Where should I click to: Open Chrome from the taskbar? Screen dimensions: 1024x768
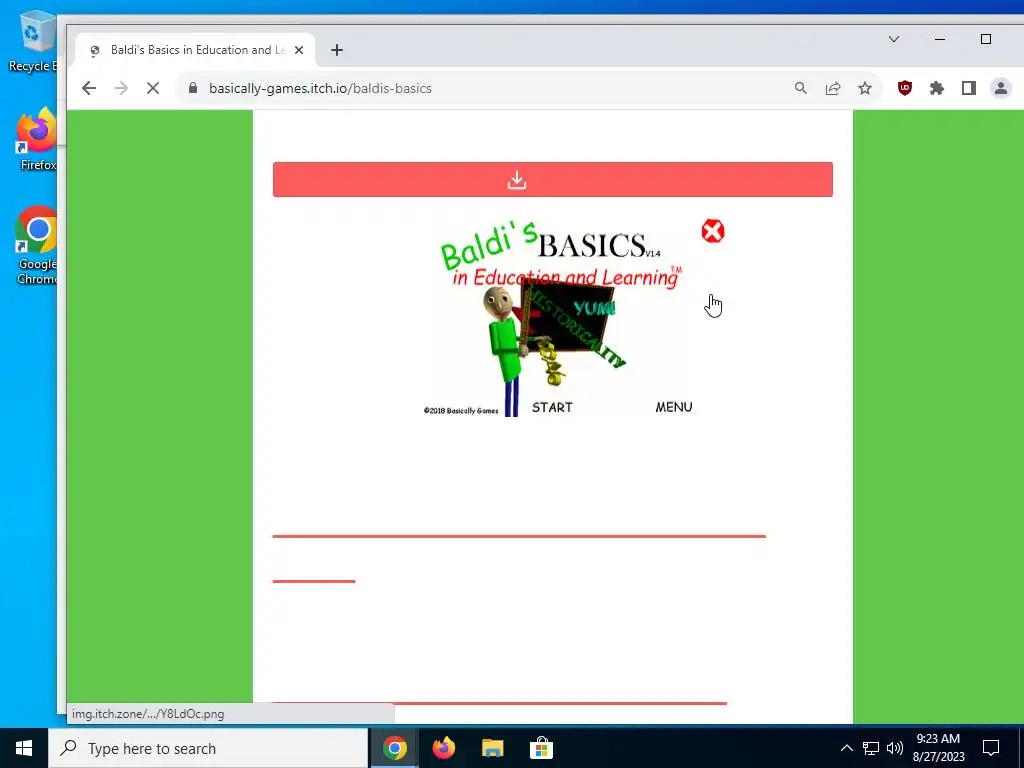coord(394,748)
